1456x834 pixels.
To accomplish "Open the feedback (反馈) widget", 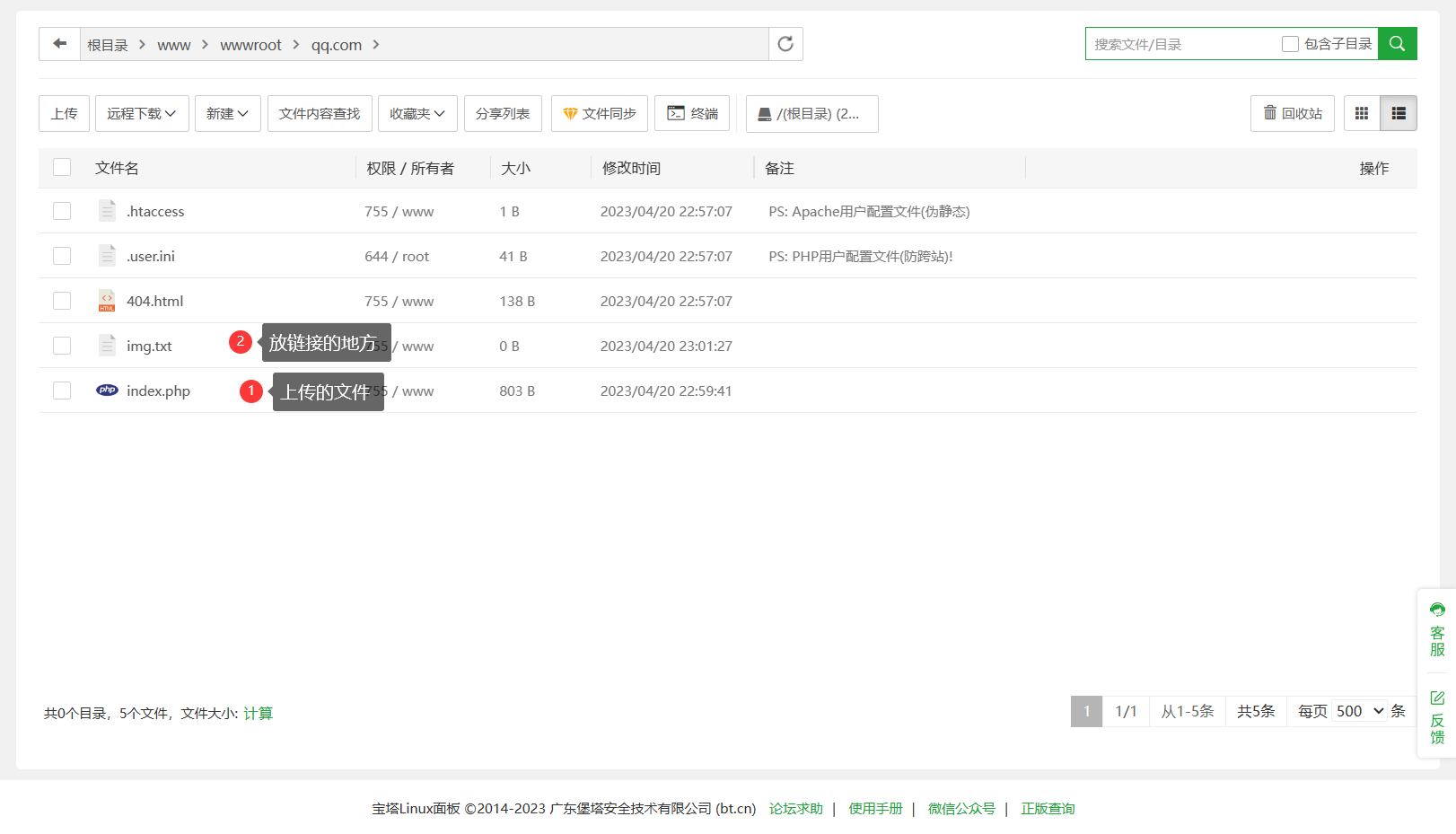I will click(x=1437, y=717).
